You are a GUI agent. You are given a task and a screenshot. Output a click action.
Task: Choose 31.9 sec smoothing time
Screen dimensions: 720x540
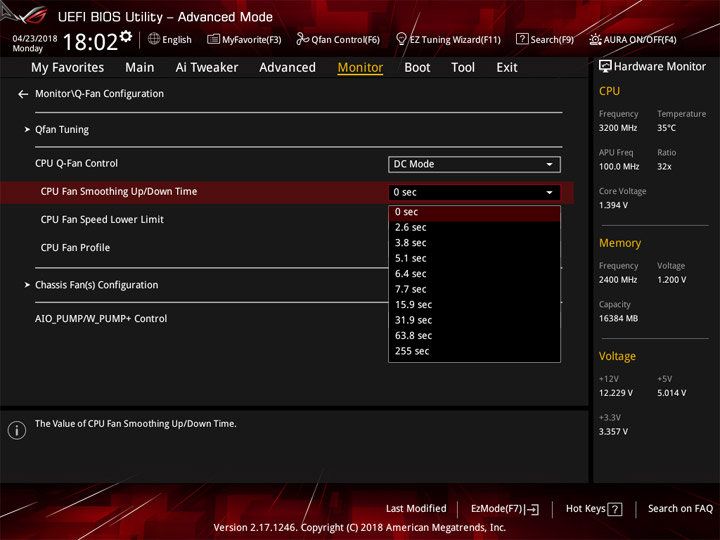pos(474,321)
